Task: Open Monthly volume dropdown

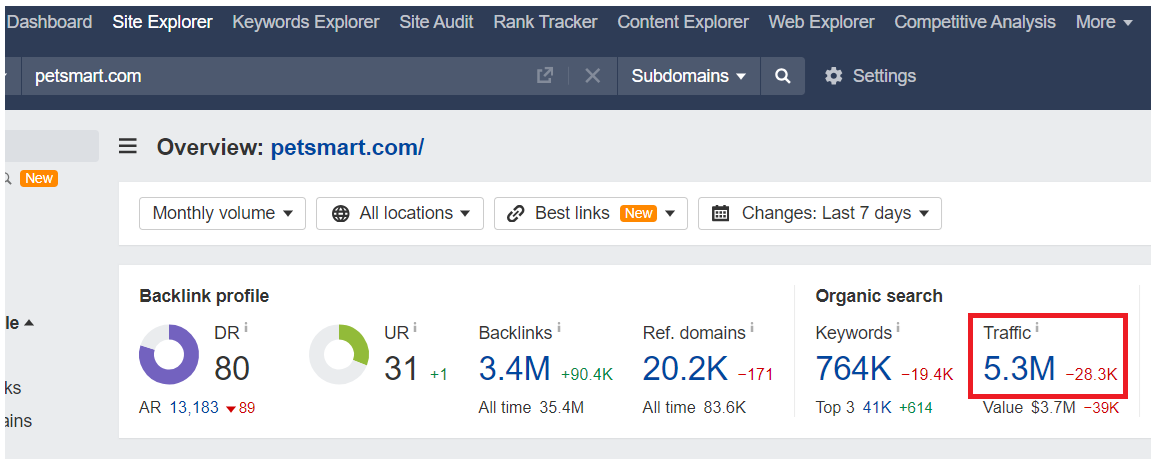Action: [x=222, y=213]
